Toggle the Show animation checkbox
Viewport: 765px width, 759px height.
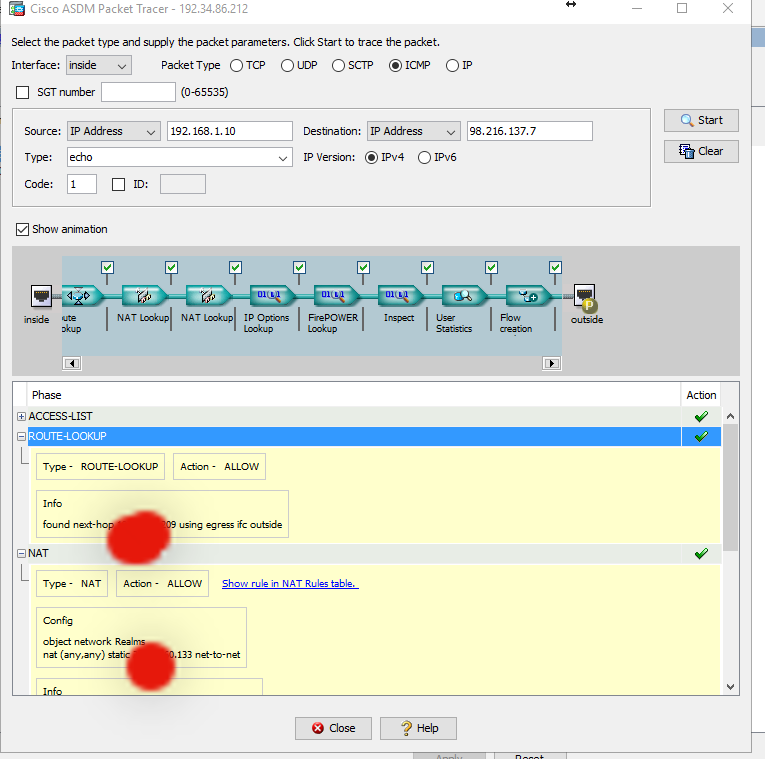pyautogui.click(x=22, y=229)
